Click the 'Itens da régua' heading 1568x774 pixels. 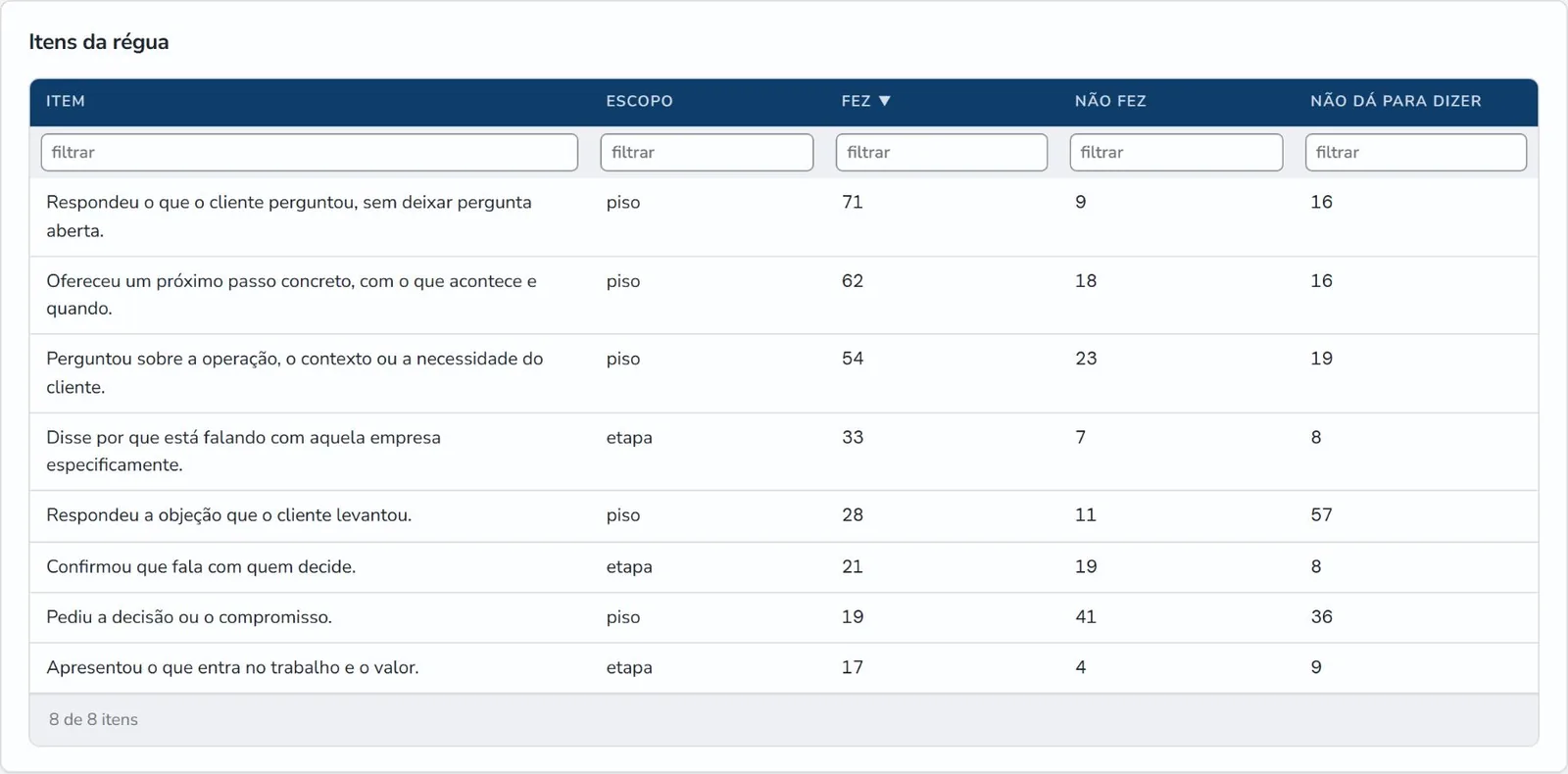coord(99,42)
